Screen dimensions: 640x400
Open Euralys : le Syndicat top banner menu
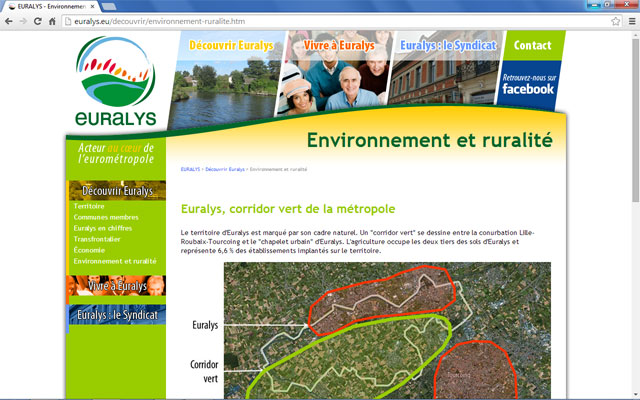(448, 45)
